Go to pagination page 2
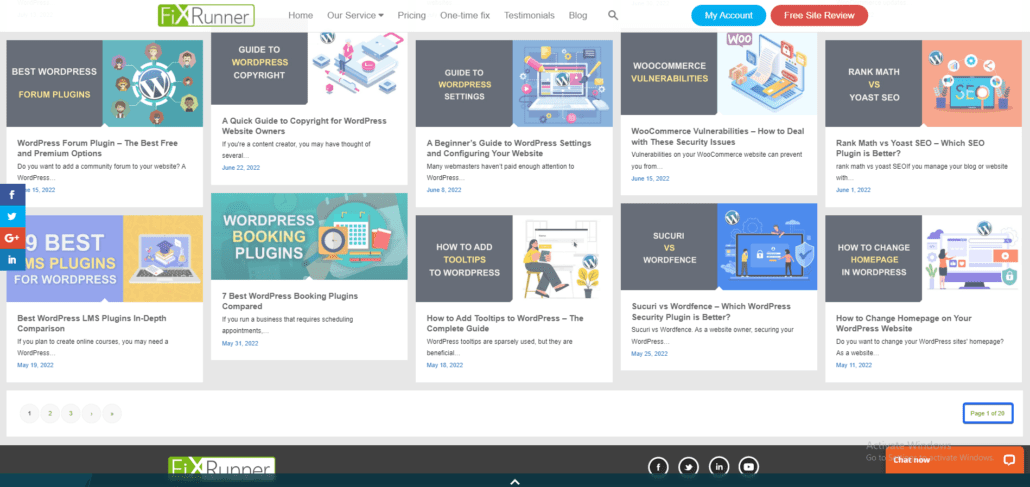This screenshot has height=487, width=1030. pos(50,413)
